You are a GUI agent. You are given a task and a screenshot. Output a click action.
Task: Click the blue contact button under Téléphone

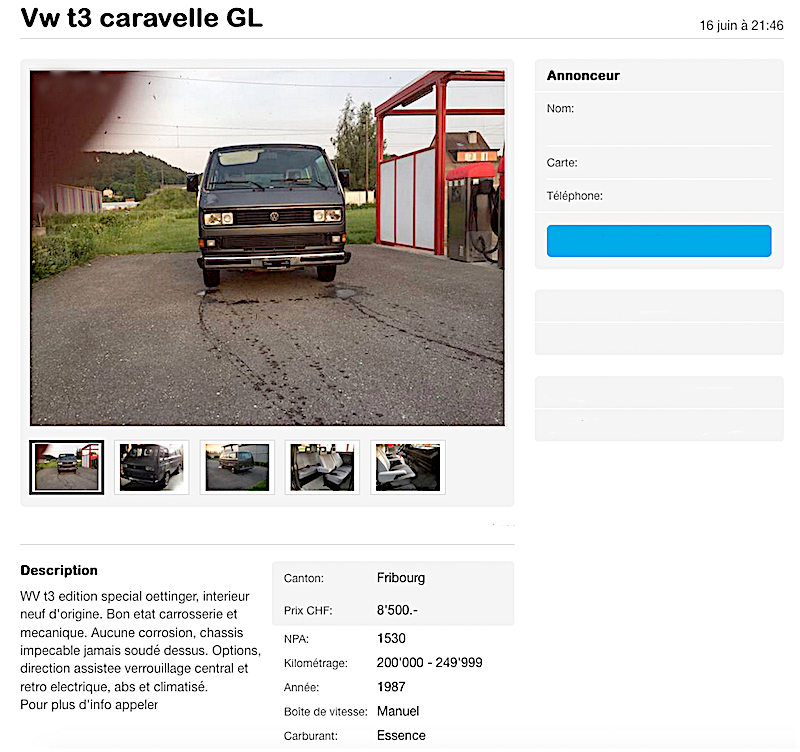(659, 241)
